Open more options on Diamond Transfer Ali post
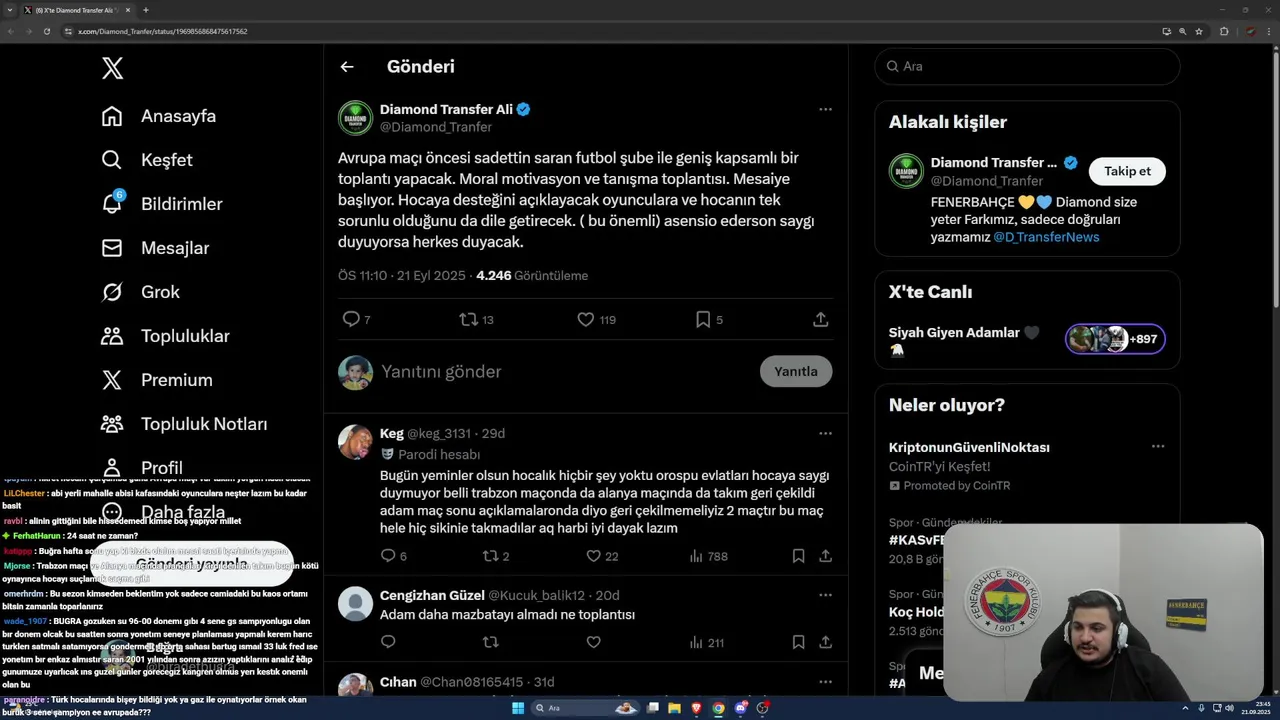This screenshot has height=720, width=1280. coord(825,109)
